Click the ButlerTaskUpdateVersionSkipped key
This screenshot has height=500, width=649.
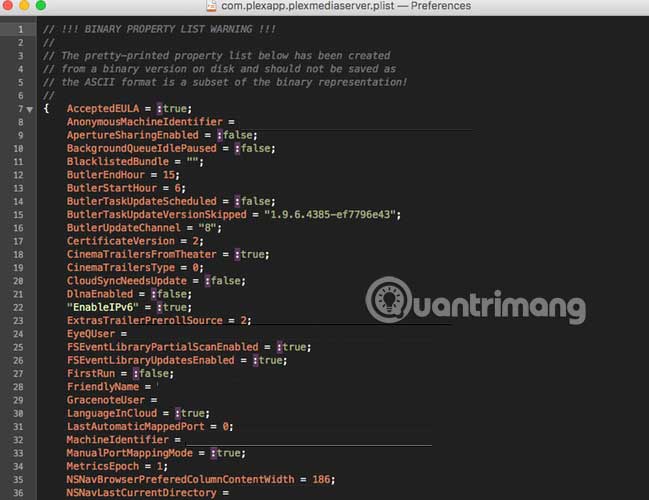(156, 215)
